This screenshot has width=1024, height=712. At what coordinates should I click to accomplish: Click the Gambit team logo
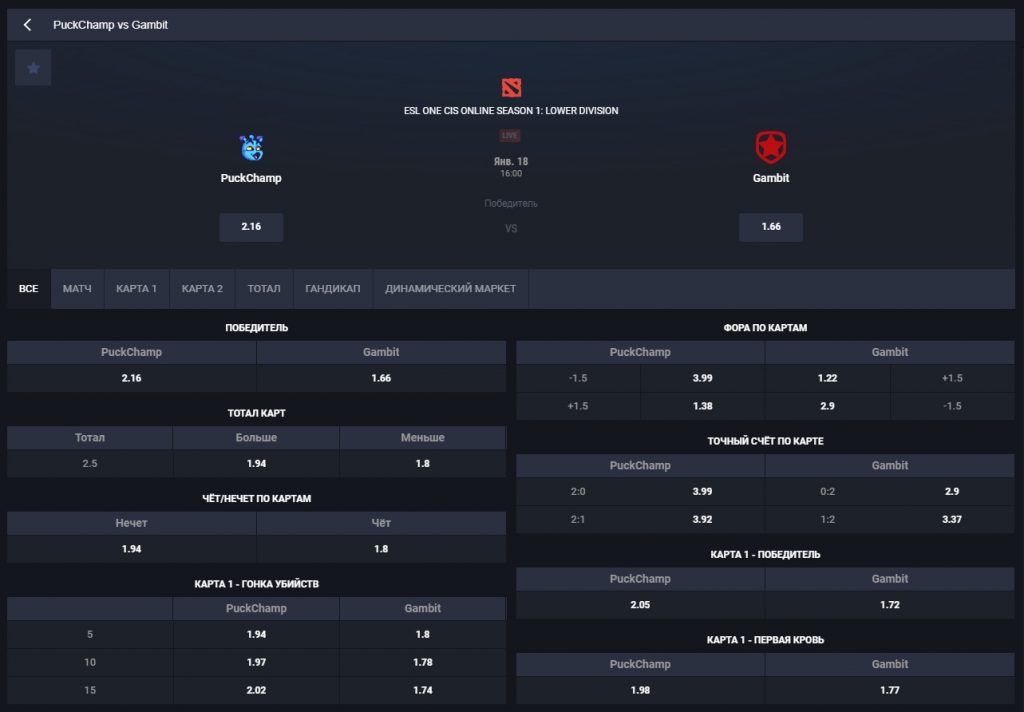pos(771,146)
